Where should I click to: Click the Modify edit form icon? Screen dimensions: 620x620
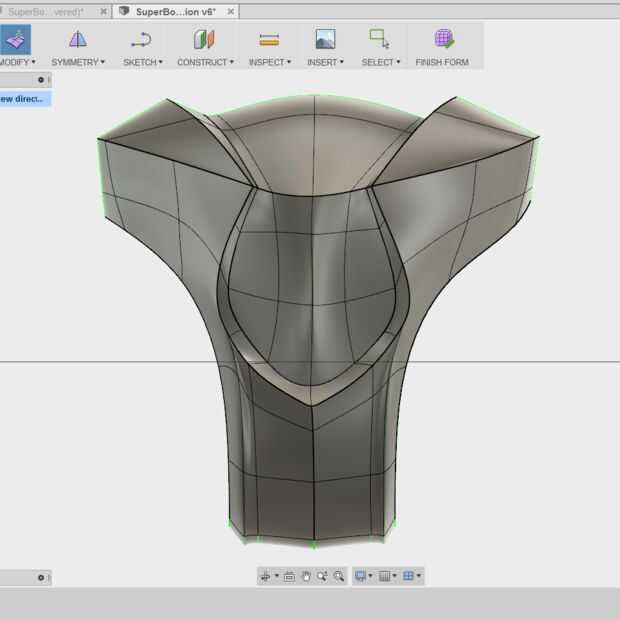(x=14, y=40)
